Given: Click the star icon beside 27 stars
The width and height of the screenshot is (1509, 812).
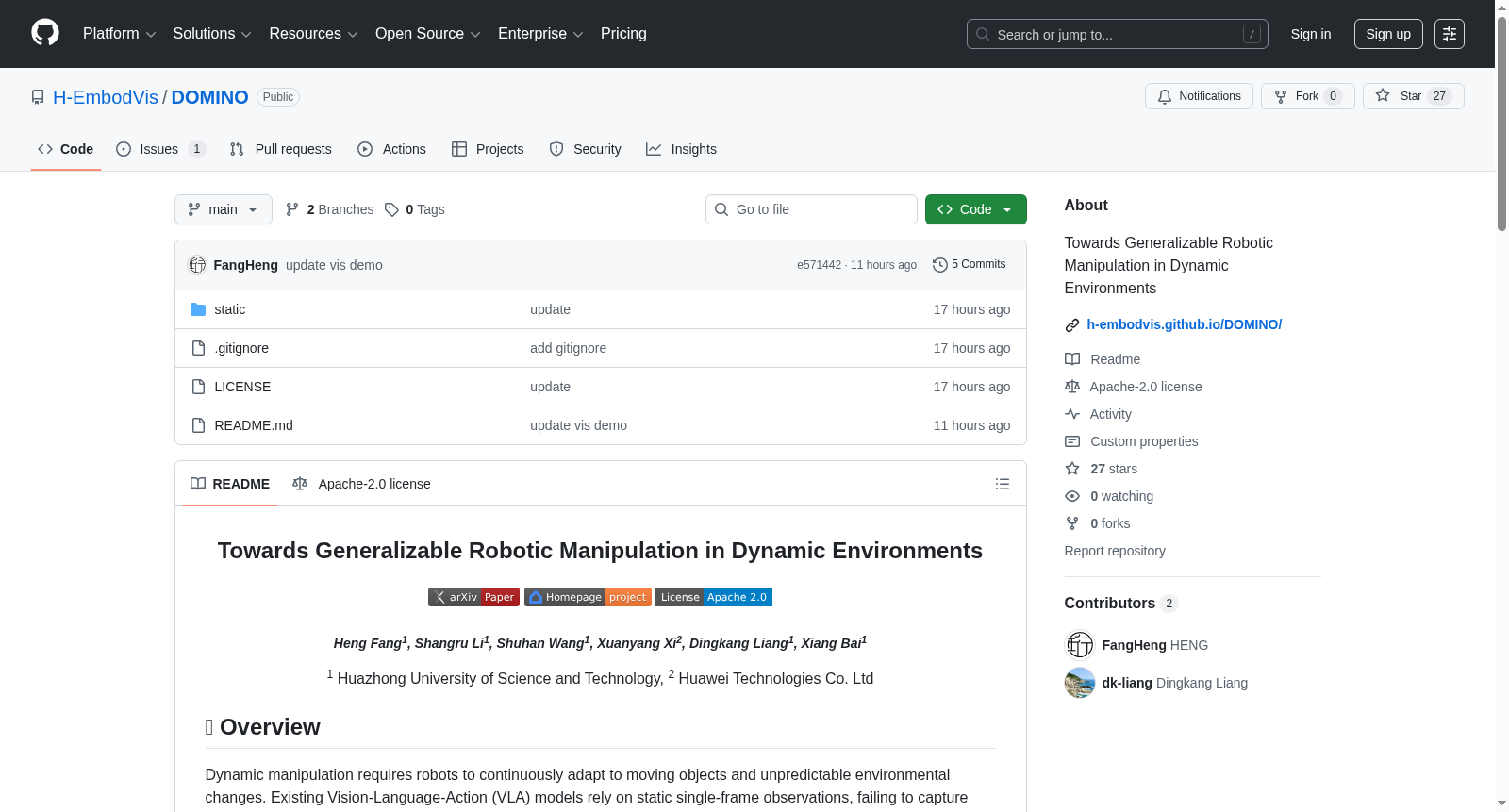Looking at the screenshot, I should click(1072, 469).
